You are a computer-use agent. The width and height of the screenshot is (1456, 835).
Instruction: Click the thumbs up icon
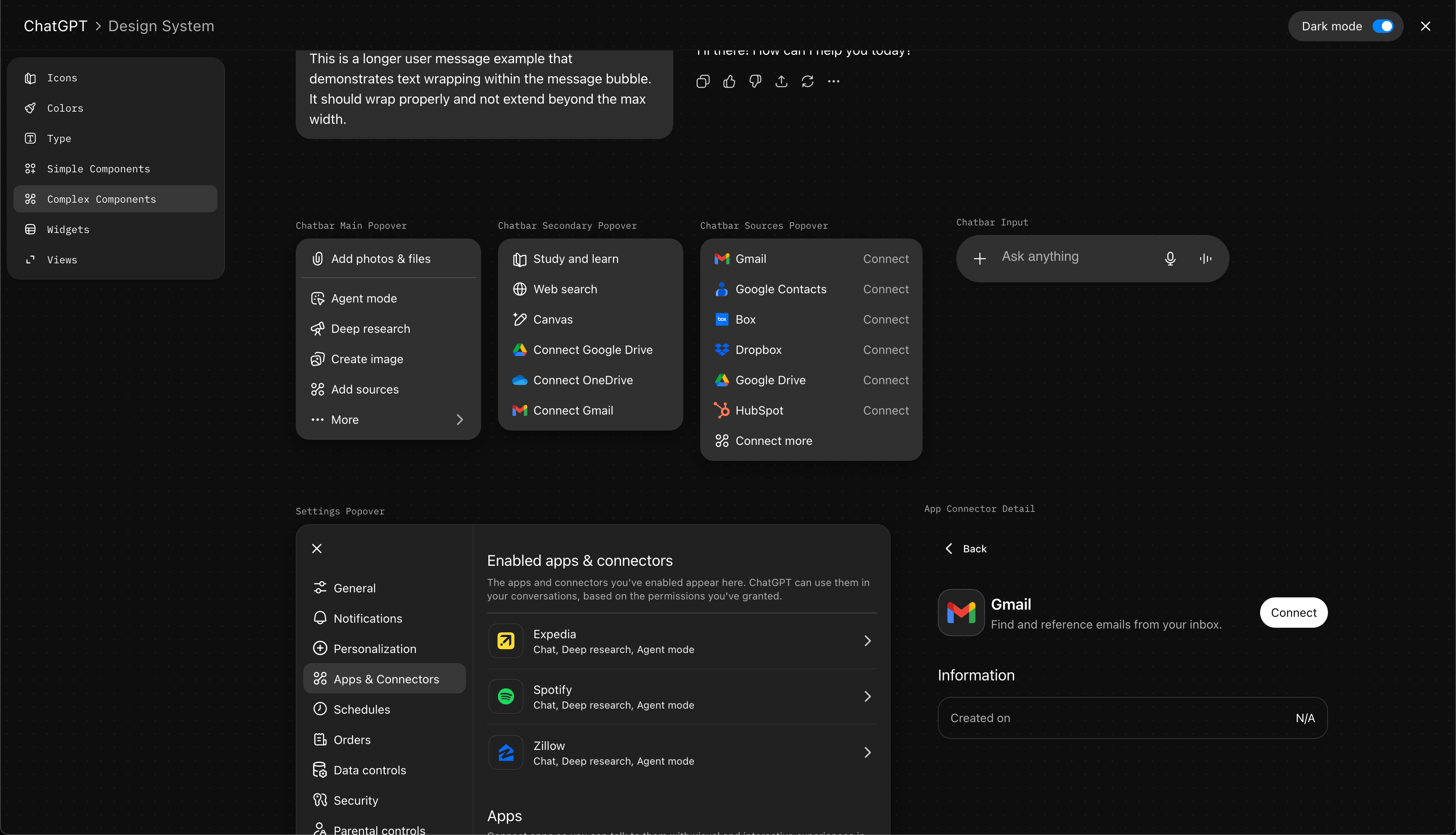(x=729, y=81)
